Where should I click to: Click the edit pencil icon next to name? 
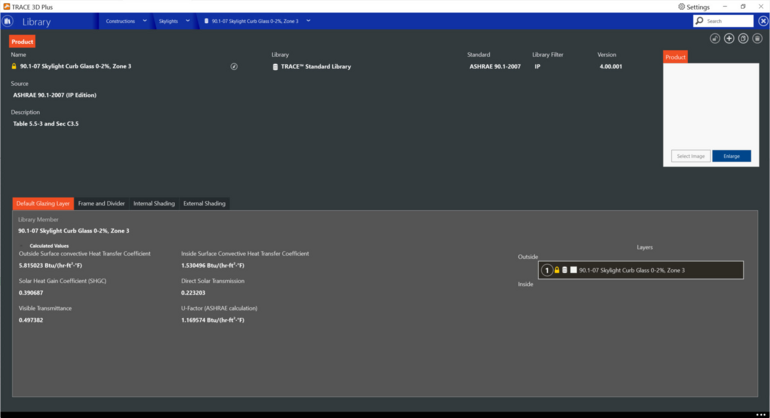[x=234, y=66]
